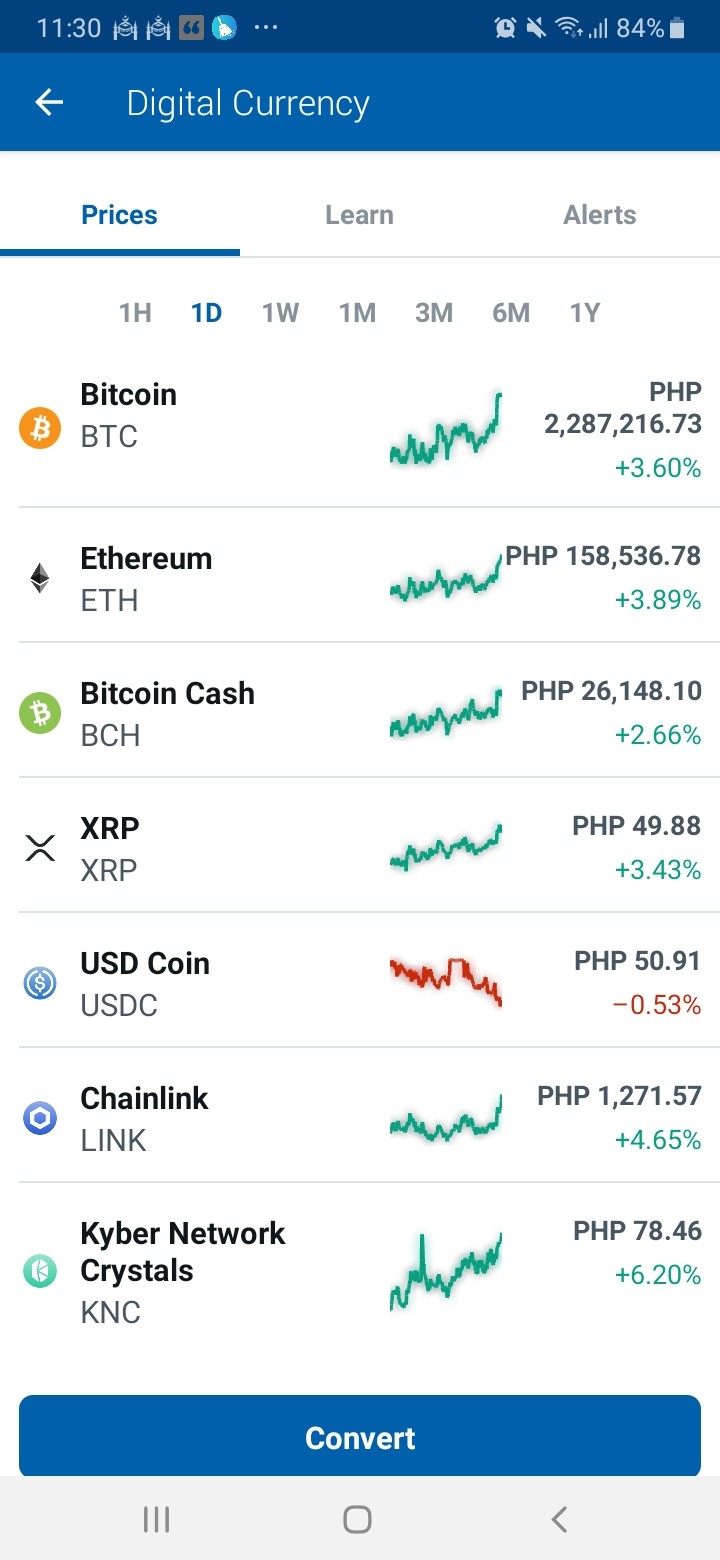This screenshot has height=1560, width=720.
Task: Select the 1Y time range
Action: (x=585, y=313)
